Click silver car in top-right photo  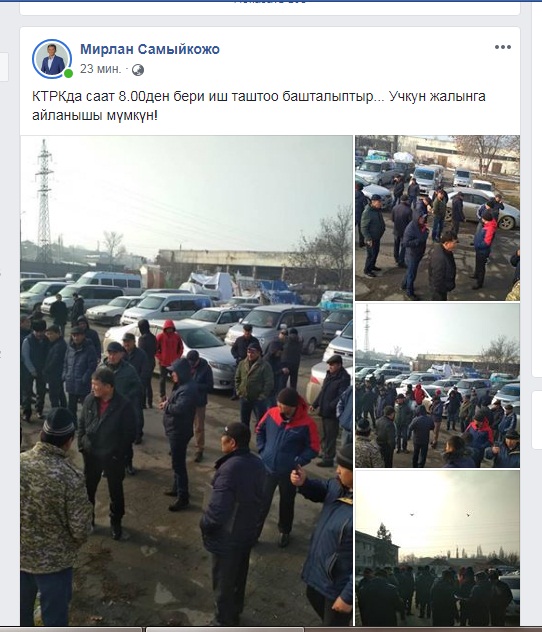482,208
